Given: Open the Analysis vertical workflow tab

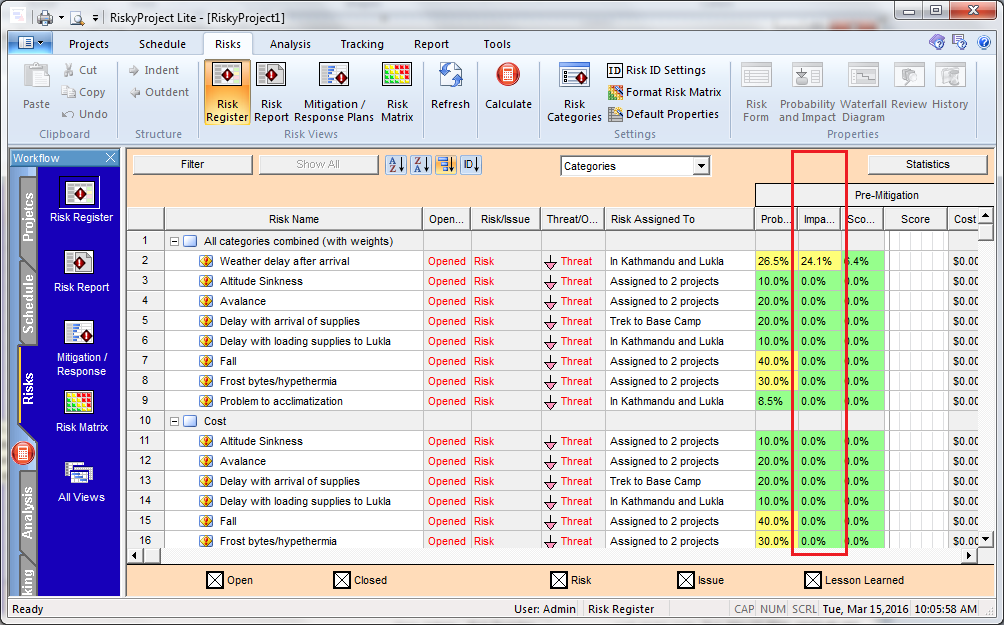Looking at the screenshot, I should (28, 512).
